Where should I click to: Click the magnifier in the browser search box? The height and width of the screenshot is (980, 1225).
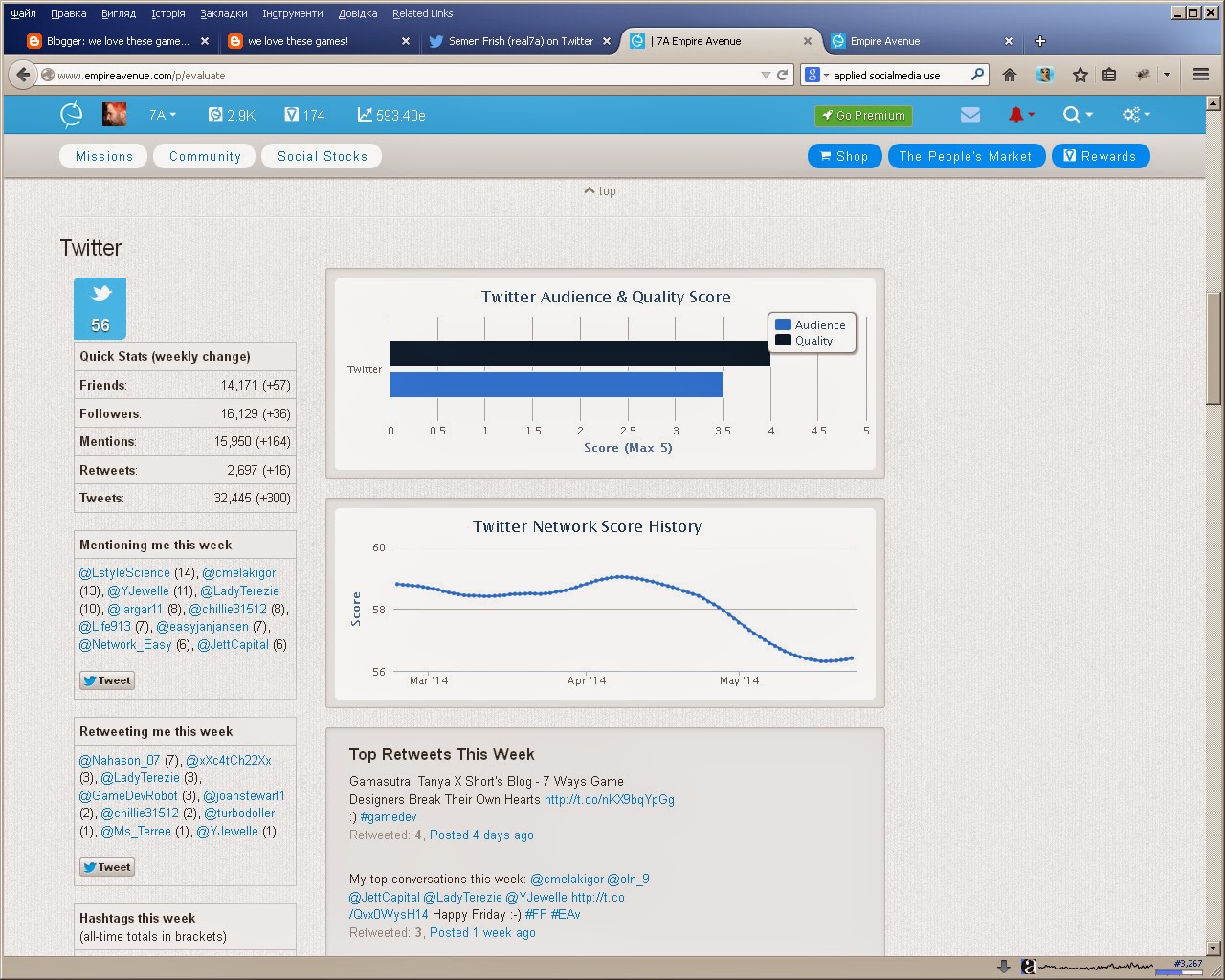pyautogui.click(x=977, y=75)
